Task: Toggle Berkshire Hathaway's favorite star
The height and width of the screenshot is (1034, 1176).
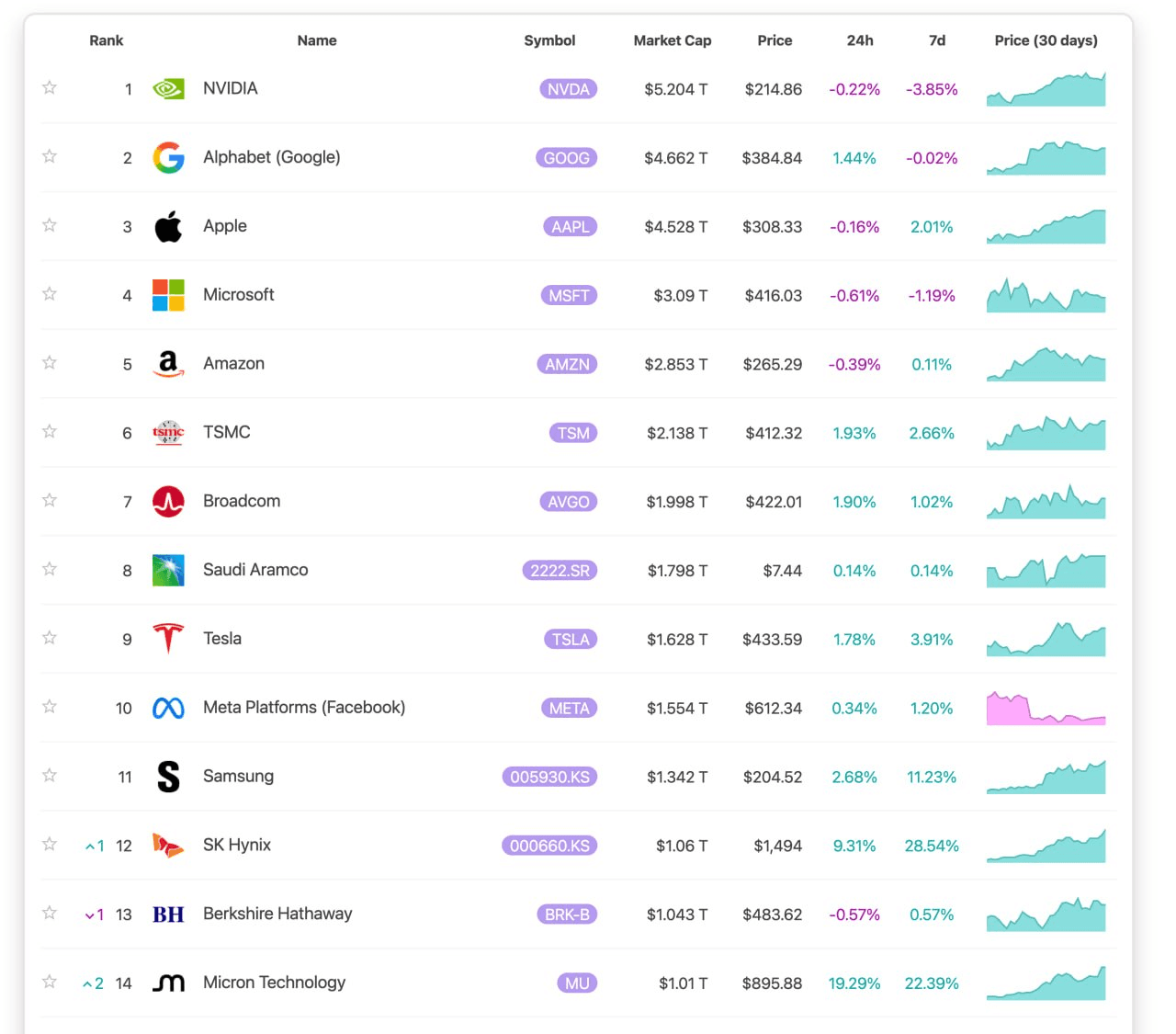Action: [x=50, y=914]
